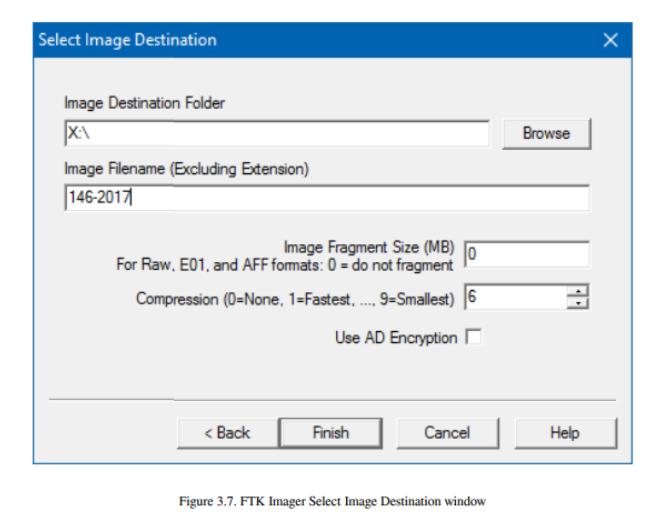The height and width of the screenshot is (520, 670).
Task: Focus the Image Destination Folder field
Action: 277,134
